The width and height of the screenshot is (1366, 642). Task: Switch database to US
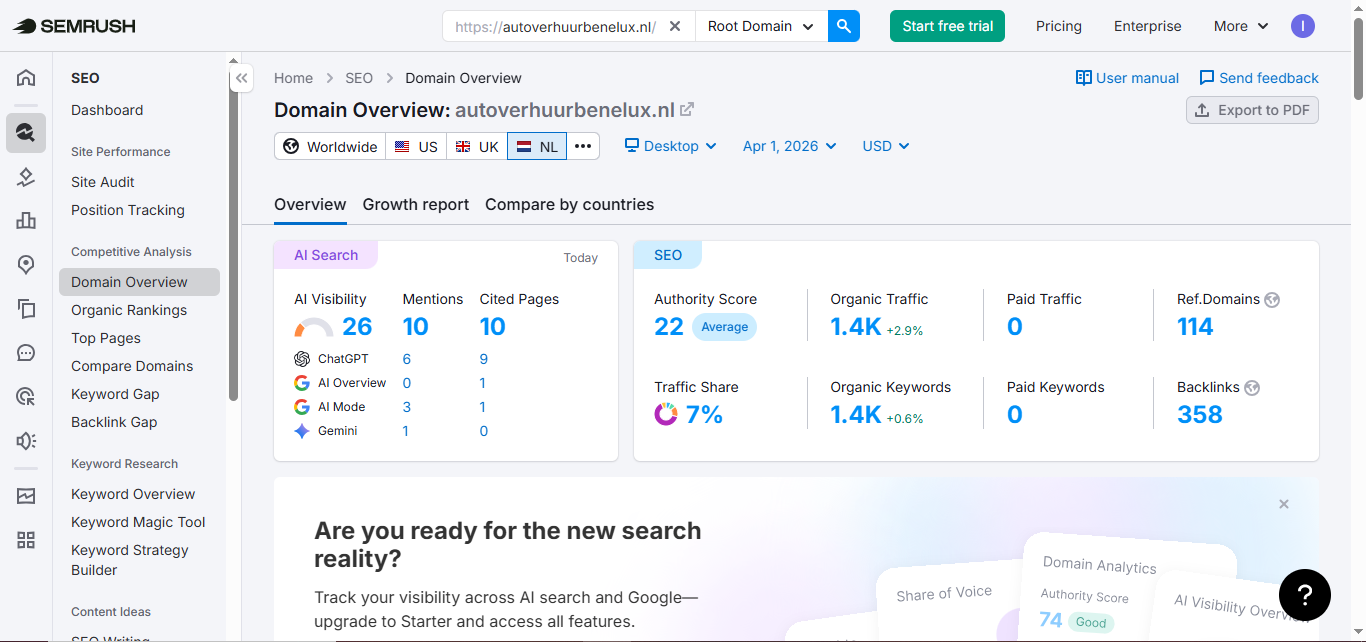[416, 146]
